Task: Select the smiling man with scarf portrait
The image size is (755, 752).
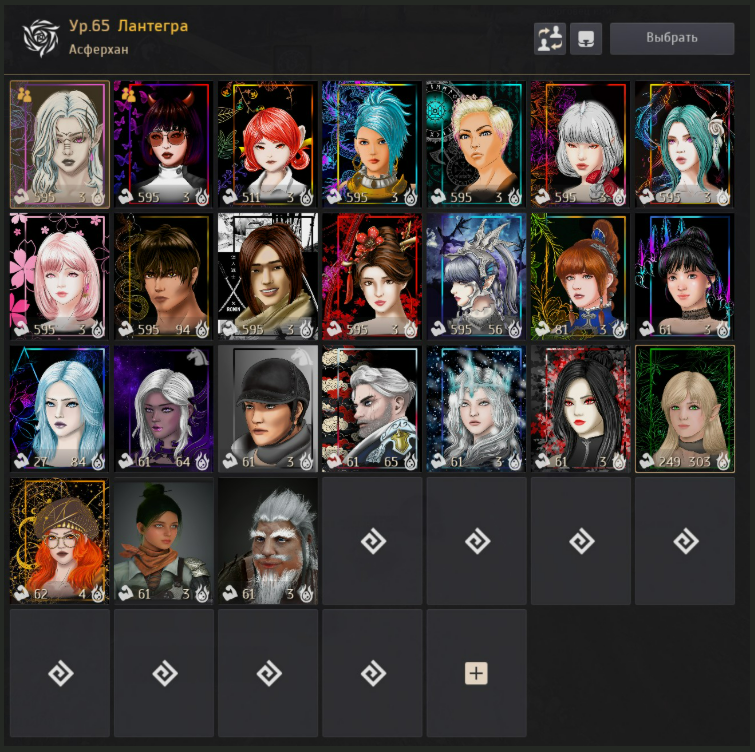Action: pos(268,276)
